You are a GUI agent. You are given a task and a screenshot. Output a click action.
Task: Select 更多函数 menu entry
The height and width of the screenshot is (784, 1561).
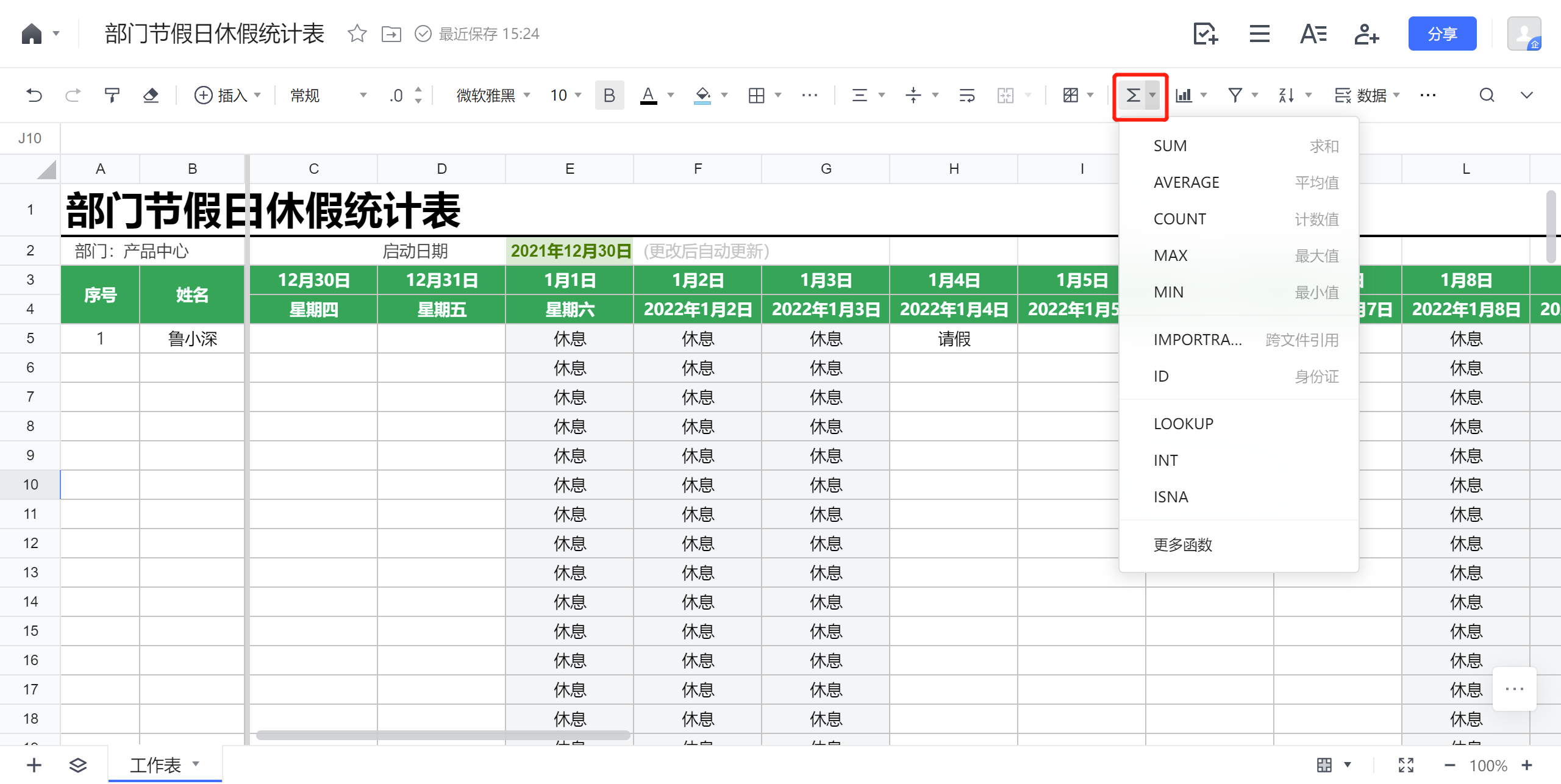click(1182, 545)
